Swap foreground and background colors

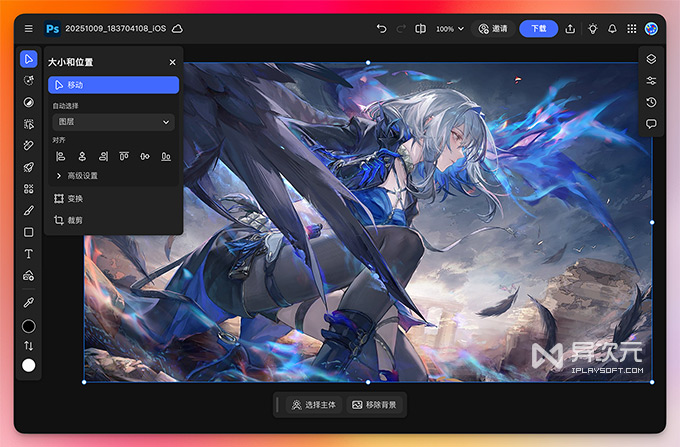29,346
